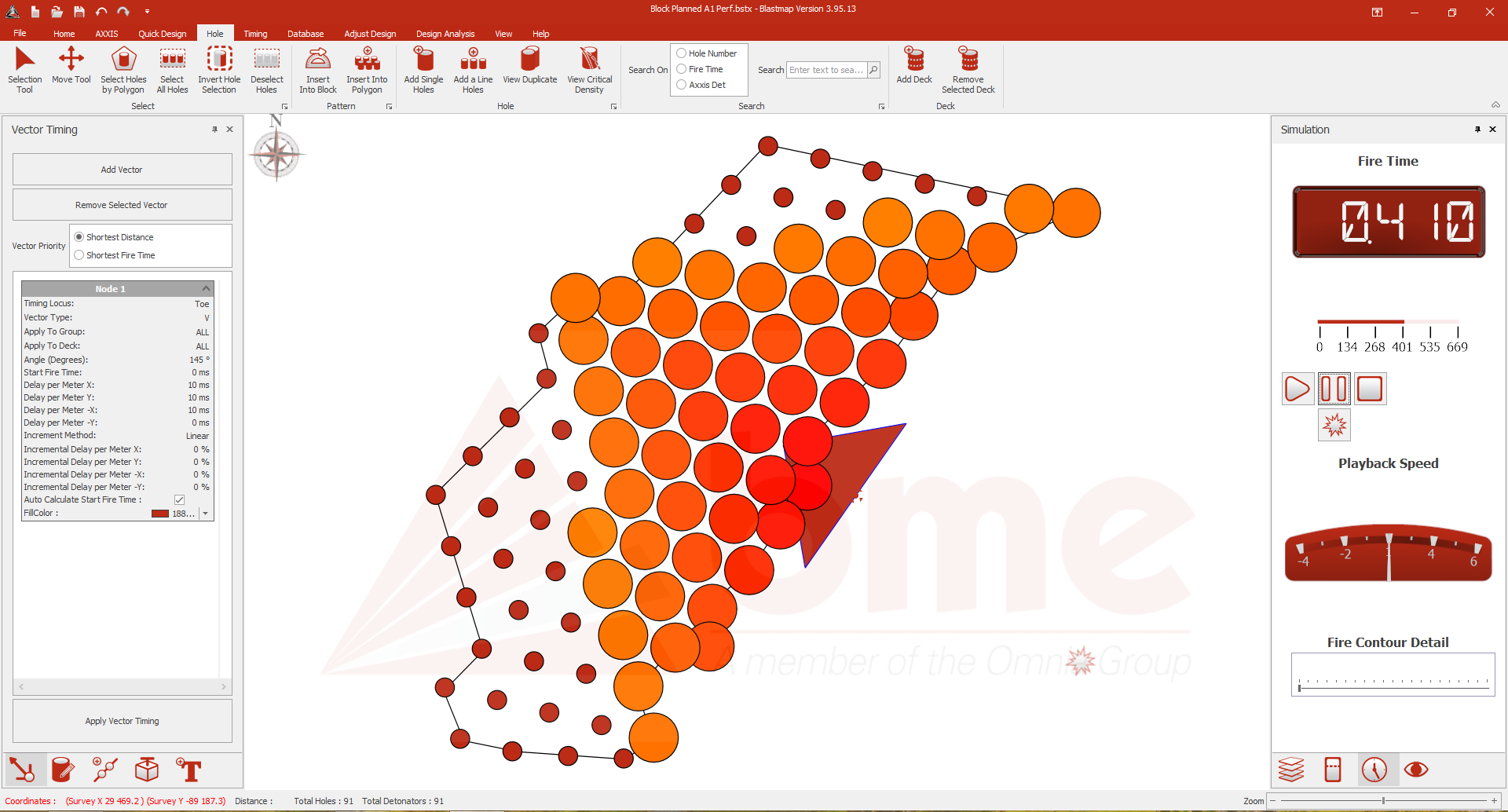Add a Line Holes tool
1508x812 pixels.
point(473,70)
